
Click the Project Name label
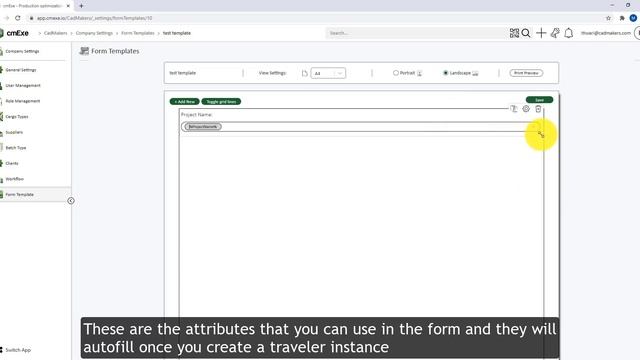pyautogui.click(x=196, y=115)
